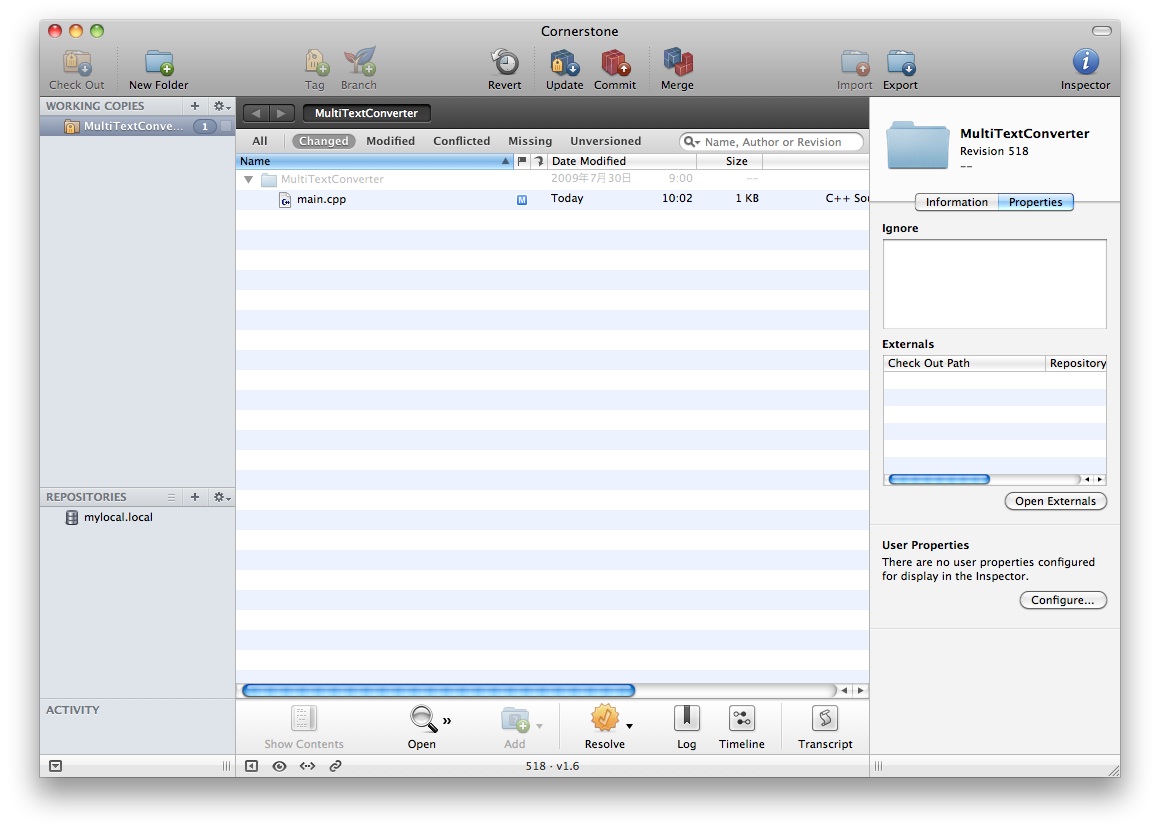The height and width of the screenshot is (837, 1160).
Task: Click file list horizontal scrollbar thumb
Action: (x=439, y=690)
